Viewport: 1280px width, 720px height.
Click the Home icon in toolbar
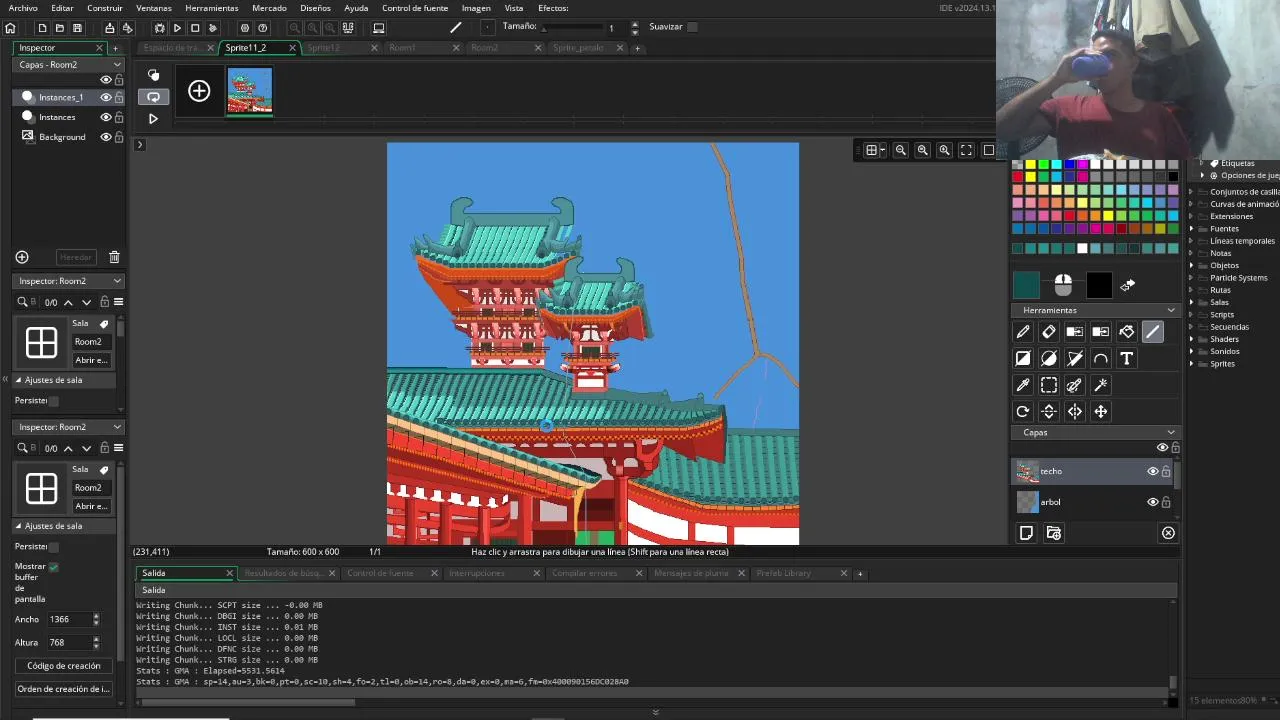(10, 28)
